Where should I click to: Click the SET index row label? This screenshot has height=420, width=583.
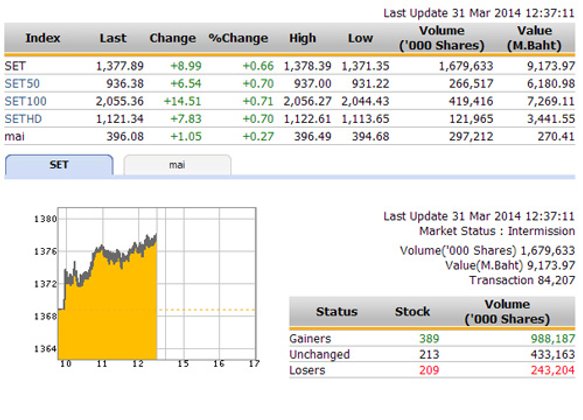(x=15, y=66)
